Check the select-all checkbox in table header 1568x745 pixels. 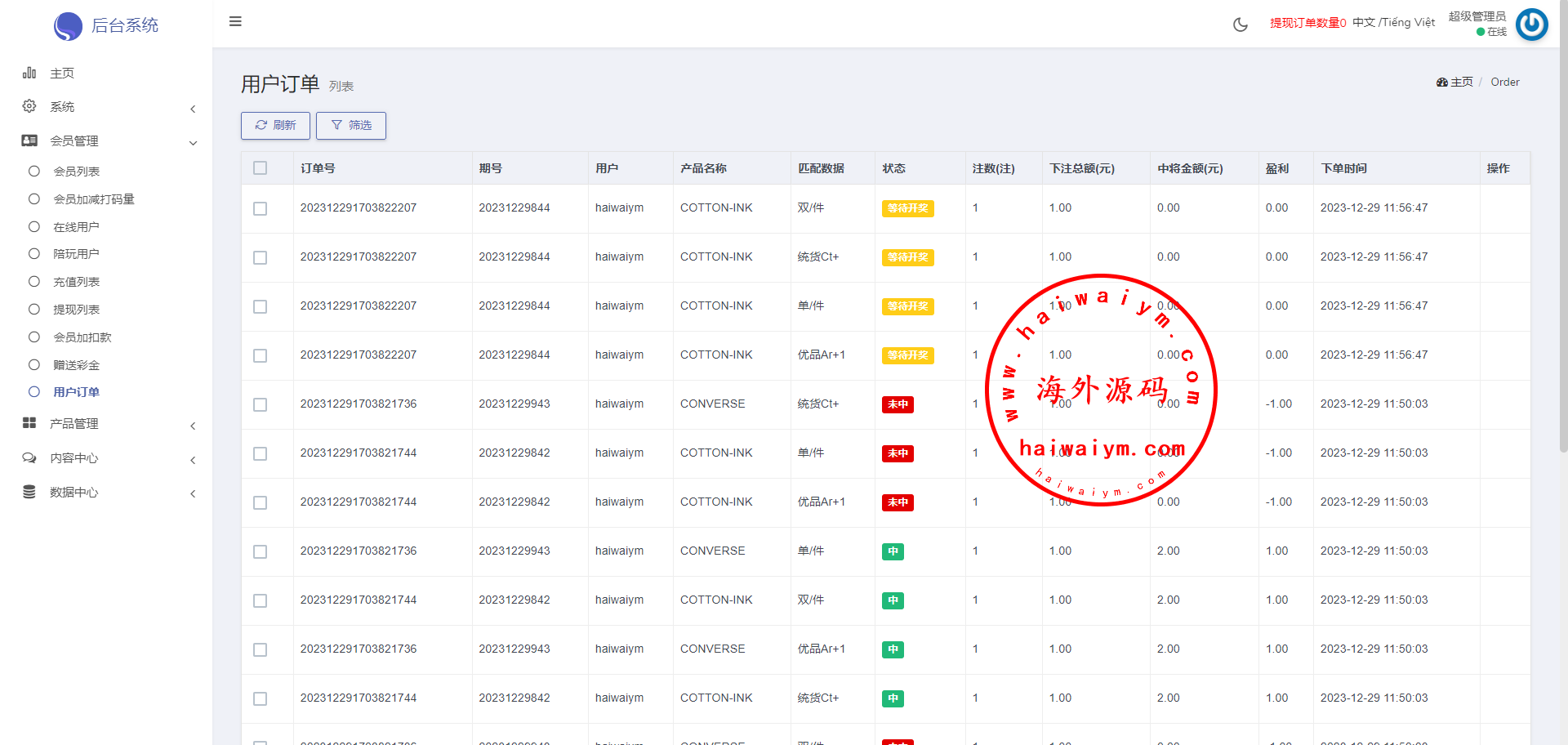261,168
